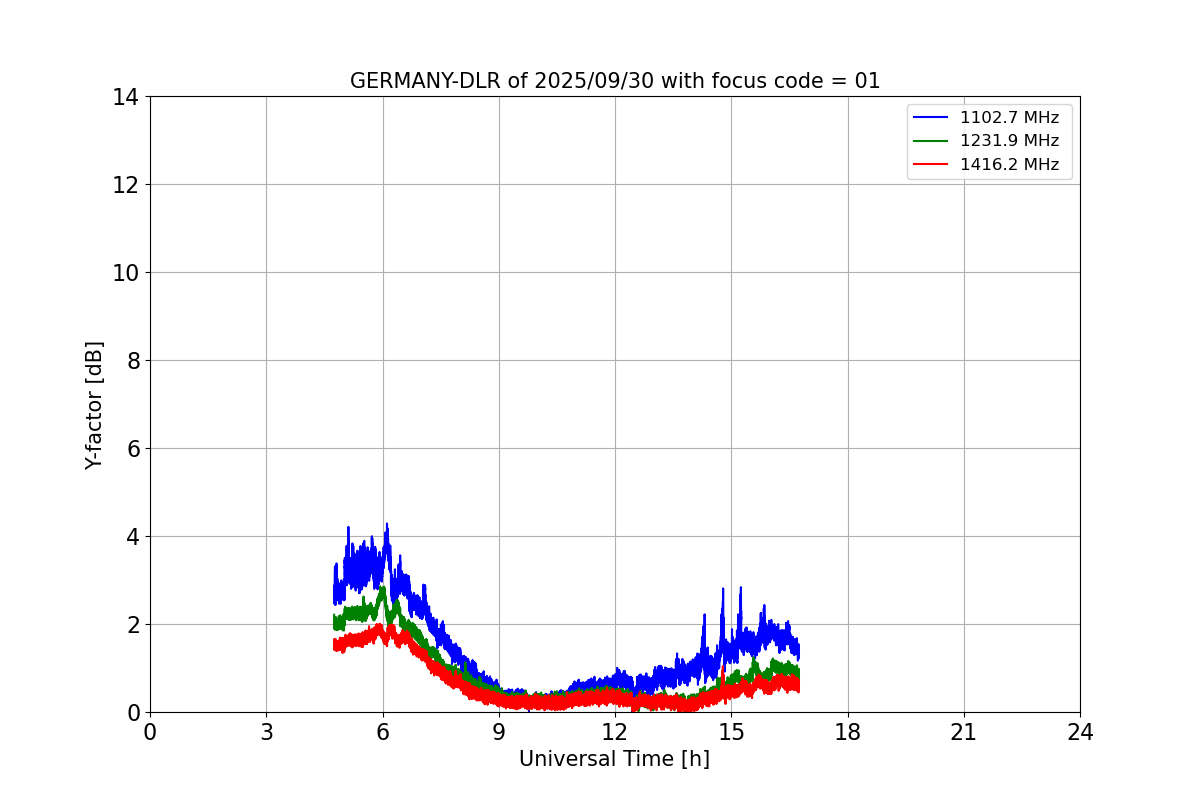The width and height of the screenshot is (1200, 800).
Task: Click the blue curve peak near 6 h
Action: (x=387, y=526)
